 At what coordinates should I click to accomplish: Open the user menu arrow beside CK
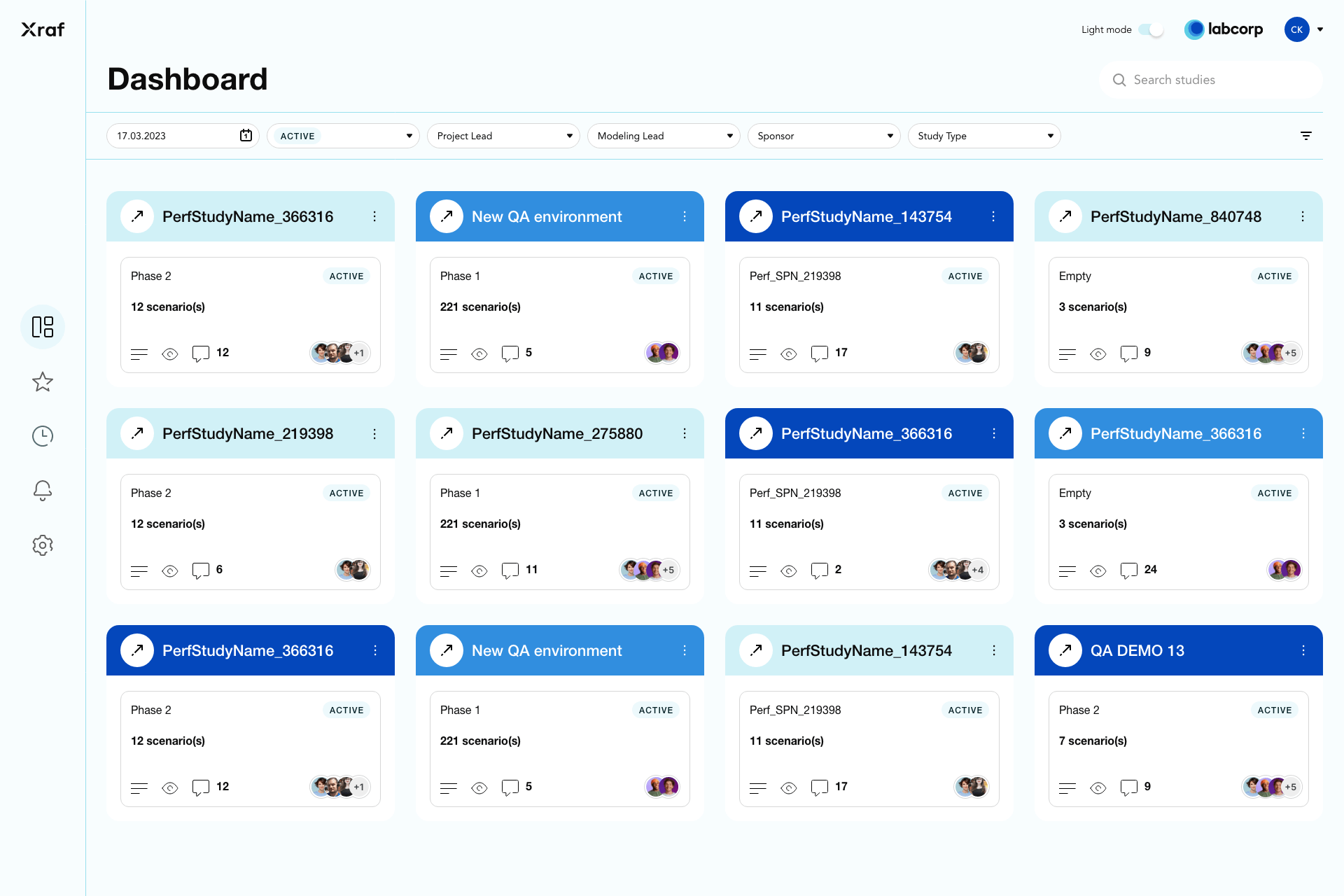pos(1320,29)
